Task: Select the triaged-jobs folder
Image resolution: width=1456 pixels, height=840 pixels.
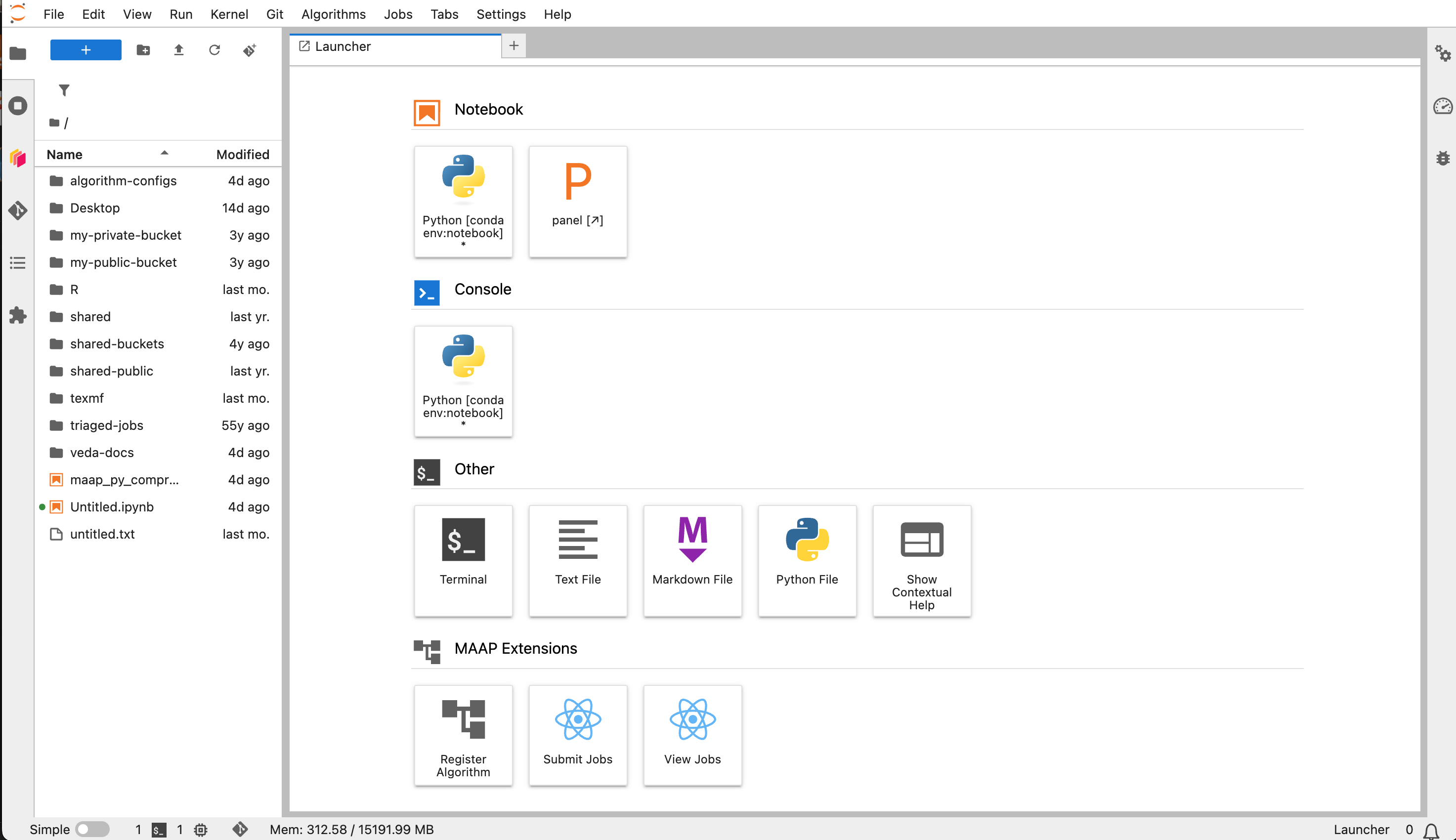Action: [x=158, y=425]
